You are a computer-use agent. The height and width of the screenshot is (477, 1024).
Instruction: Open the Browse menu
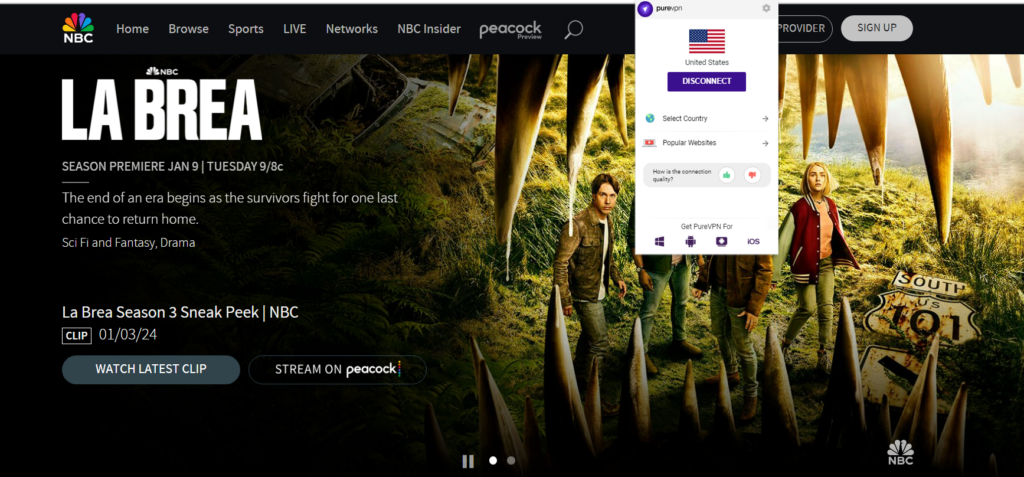point(188,29)
